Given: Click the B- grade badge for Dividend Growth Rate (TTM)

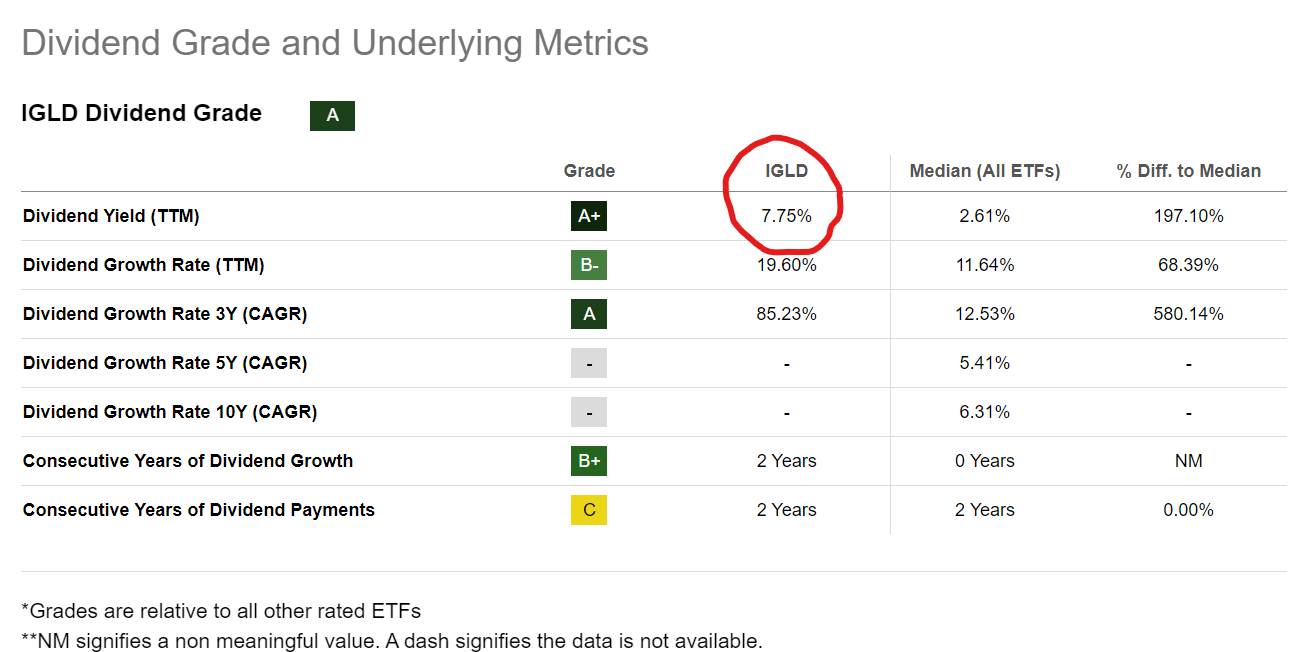Looking at the screenshot, I should 589,265.
